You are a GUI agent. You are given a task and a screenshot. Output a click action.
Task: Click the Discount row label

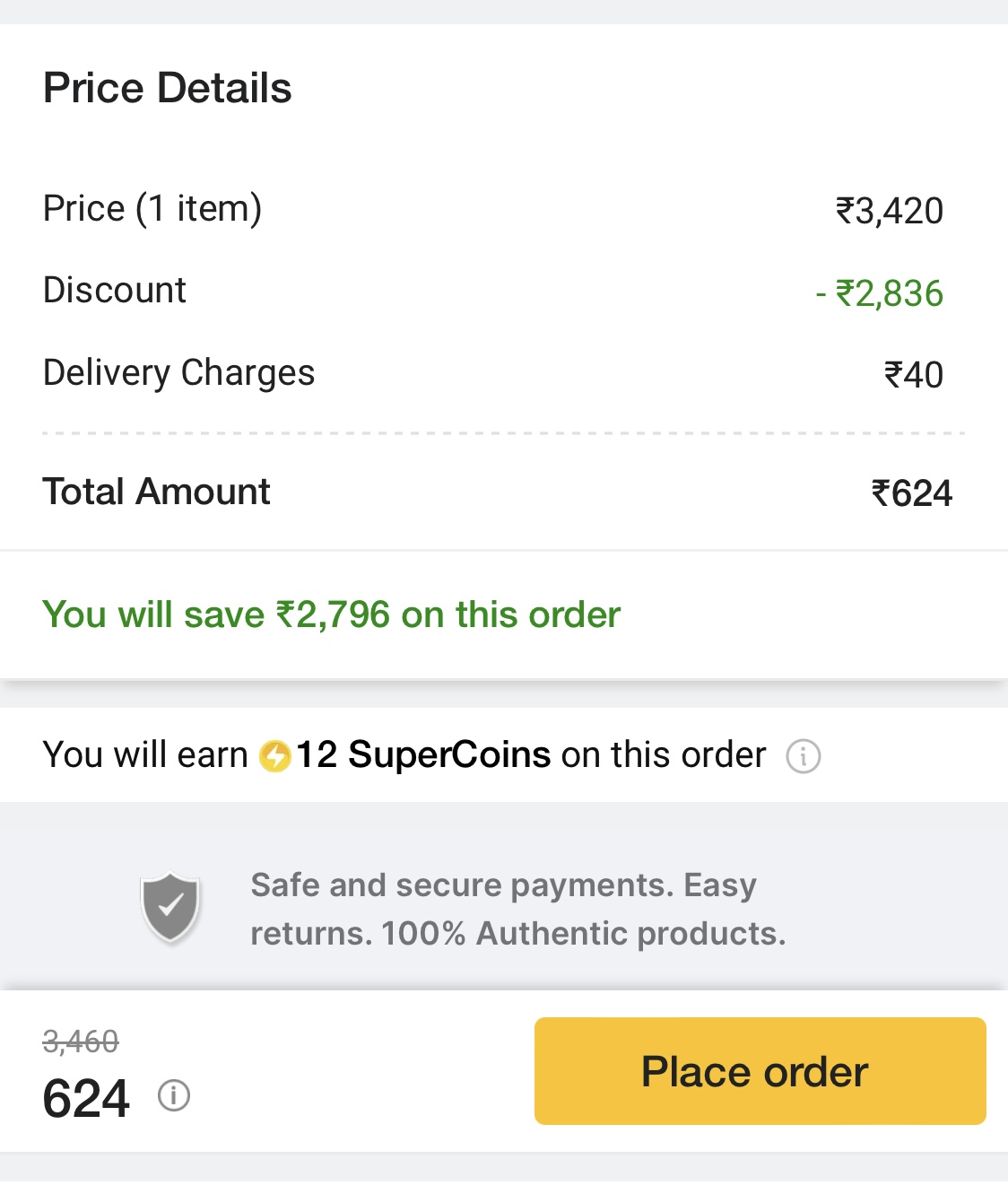115,291
